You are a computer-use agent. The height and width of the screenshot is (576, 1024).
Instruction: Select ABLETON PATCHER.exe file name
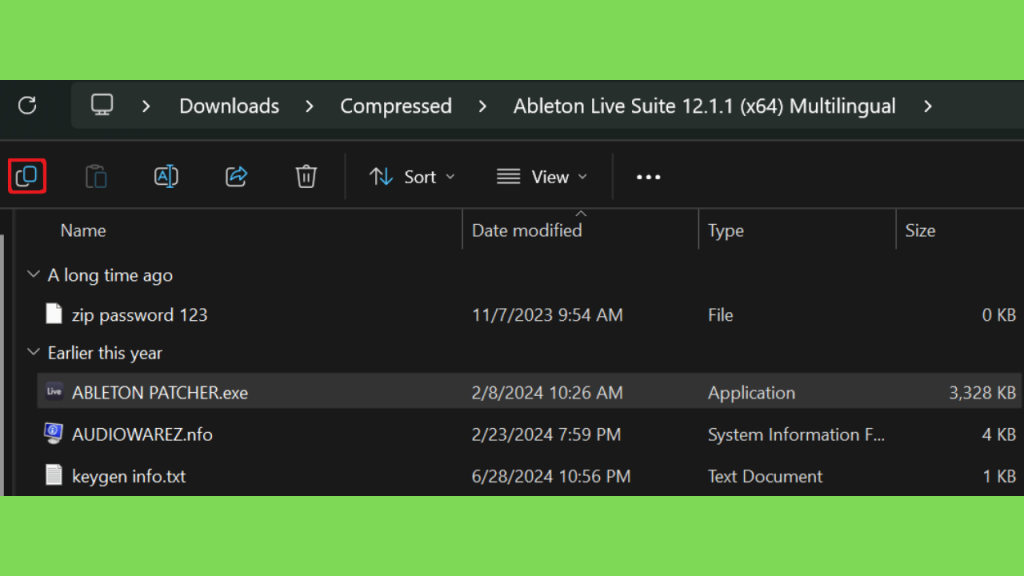159,392
